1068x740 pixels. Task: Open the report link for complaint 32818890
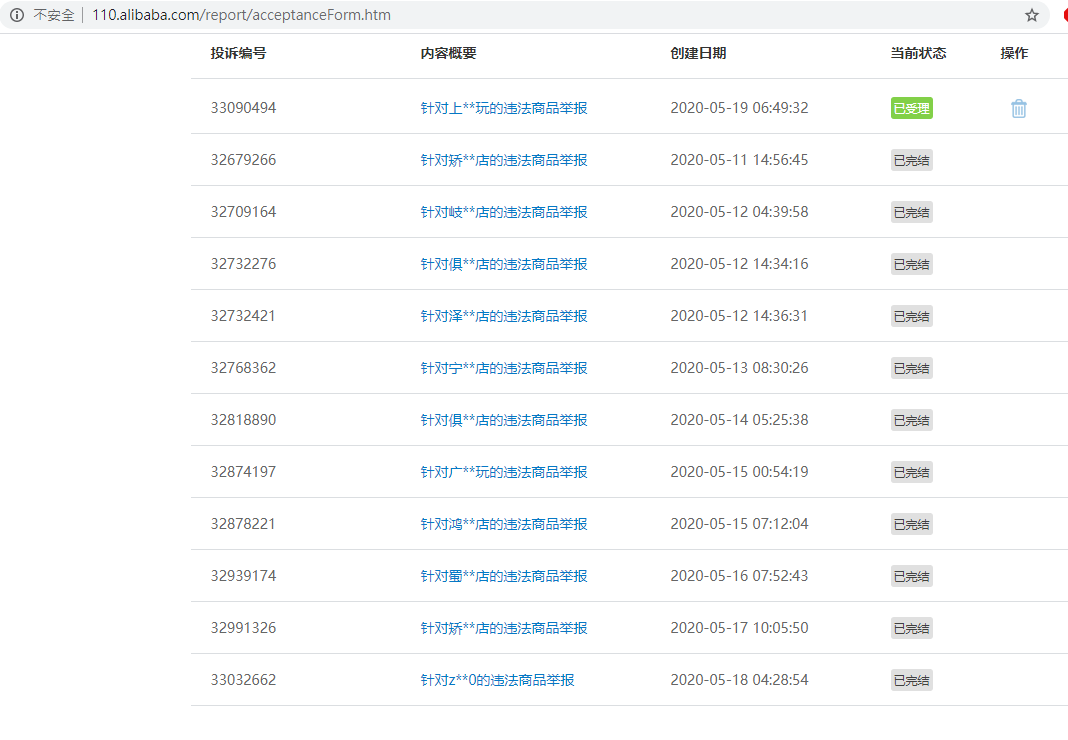tap(503, 420)
